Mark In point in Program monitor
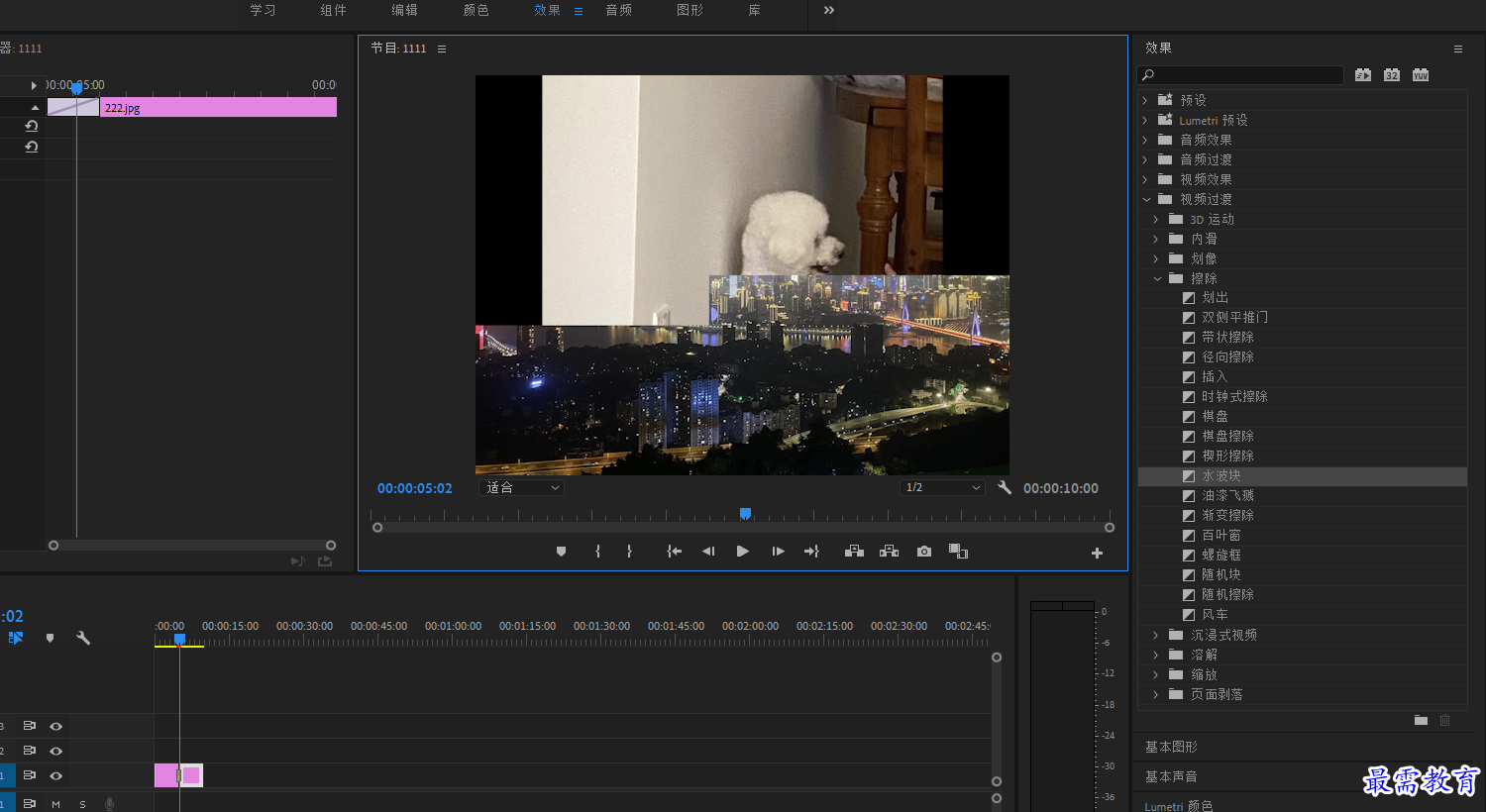 click(x=597, y=552)
